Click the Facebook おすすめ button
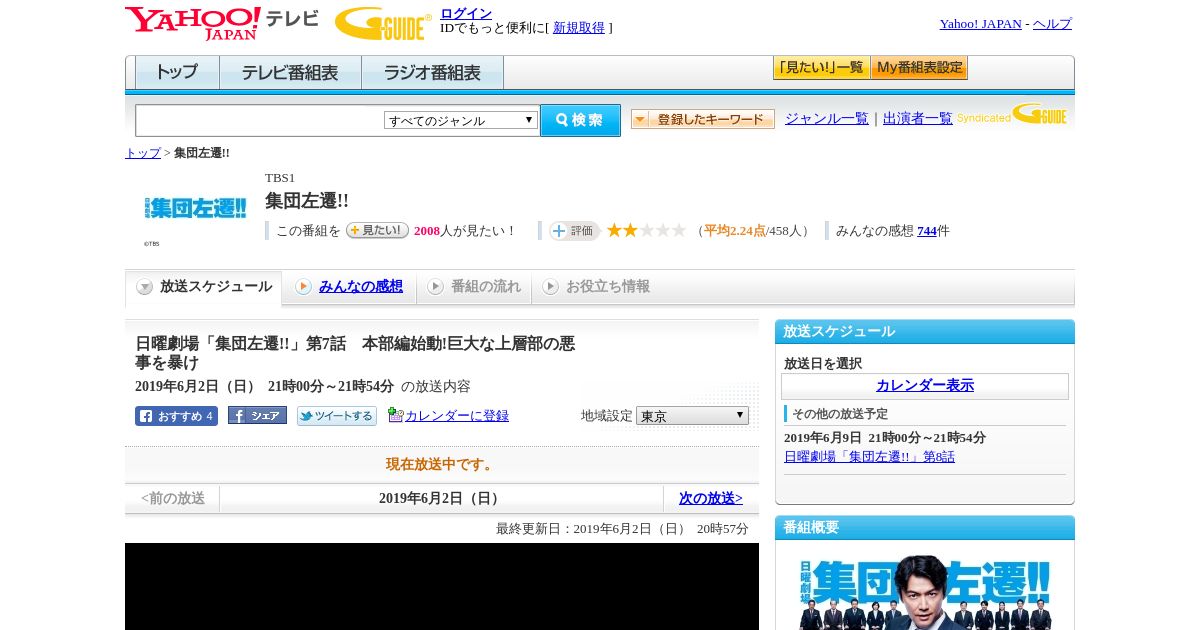This screenshot has width=1200, height=630. (176, 416)
